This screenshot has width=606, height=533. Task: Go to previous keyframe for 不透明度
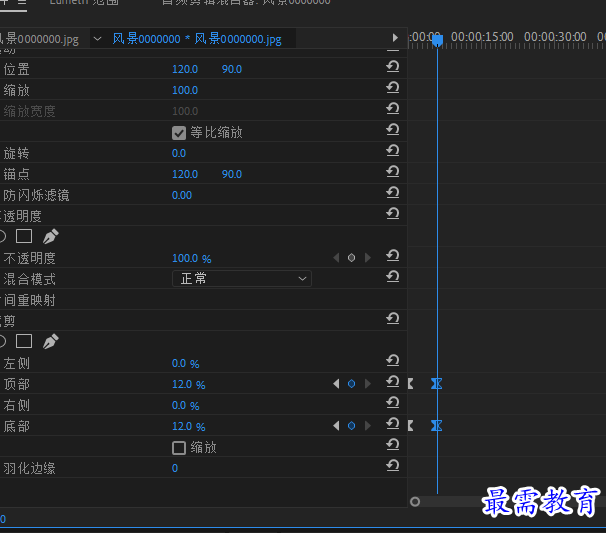click(x=336, y=257)
